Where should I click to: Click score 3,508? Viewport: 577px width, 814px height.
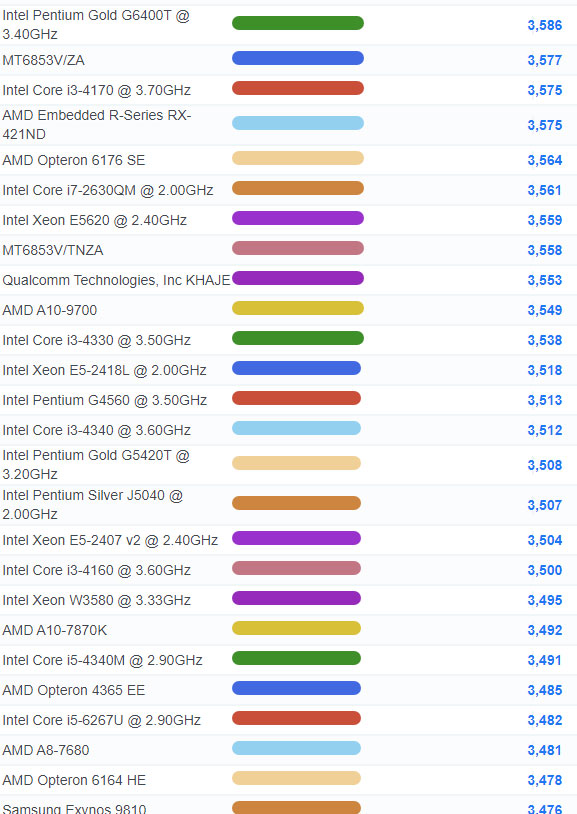(545, 465)
